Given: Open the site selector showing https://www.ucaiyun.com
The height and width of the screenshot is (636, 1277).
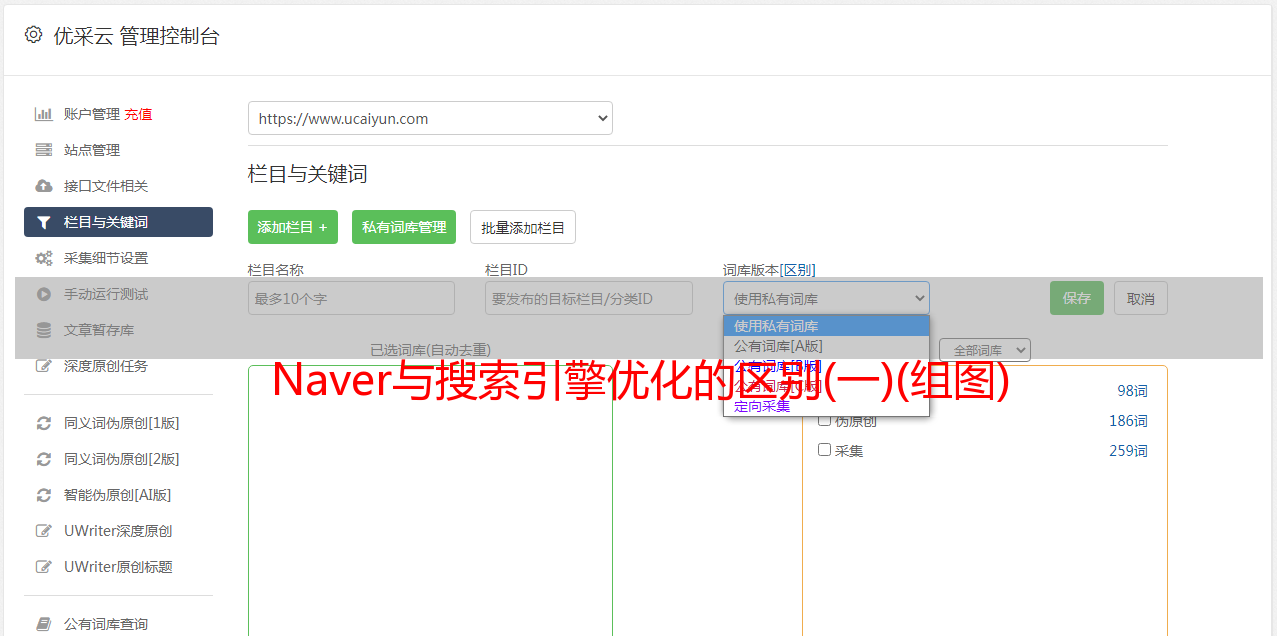Looking at the screenshot, I should 430,118.
